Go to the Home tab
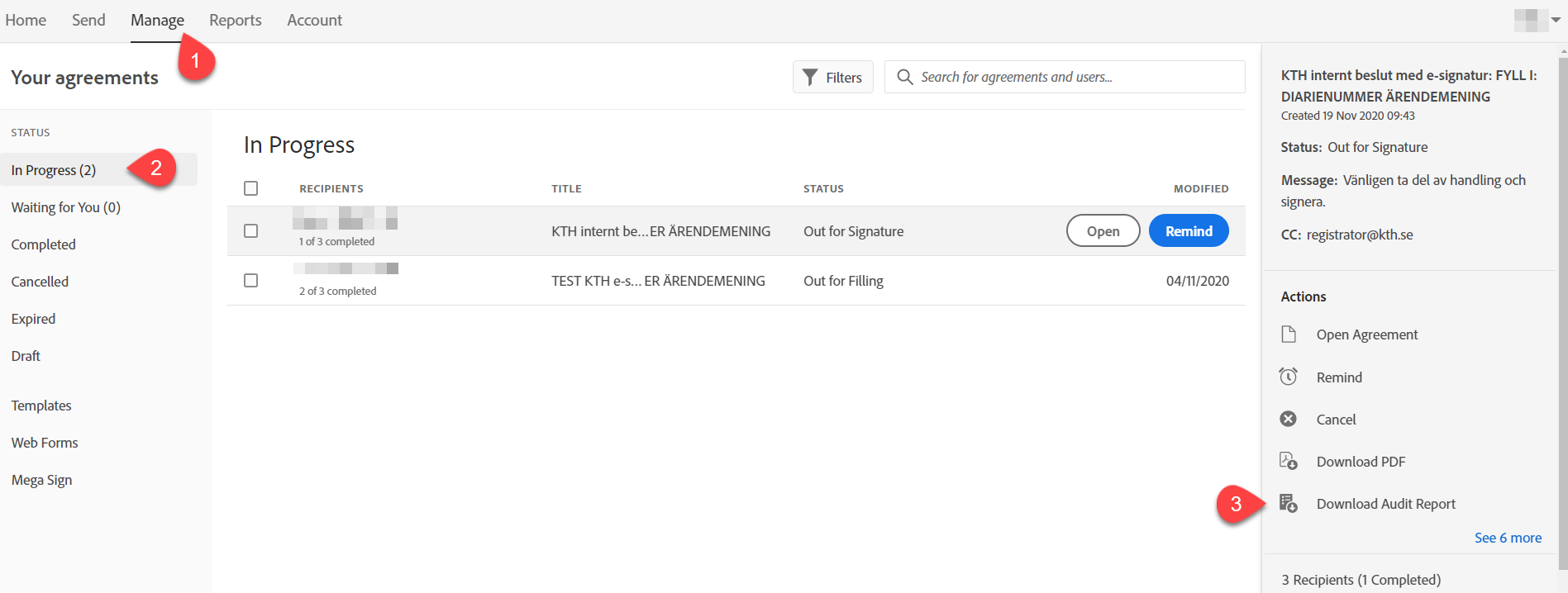The height and width of the screenshot is (593, 1568). click(26, 20)
